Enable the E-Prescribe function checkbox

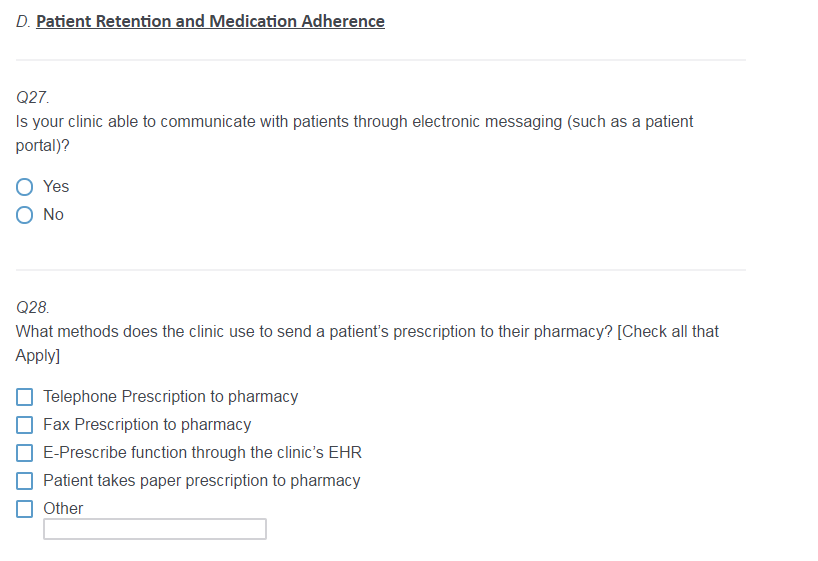pos(25,453)
